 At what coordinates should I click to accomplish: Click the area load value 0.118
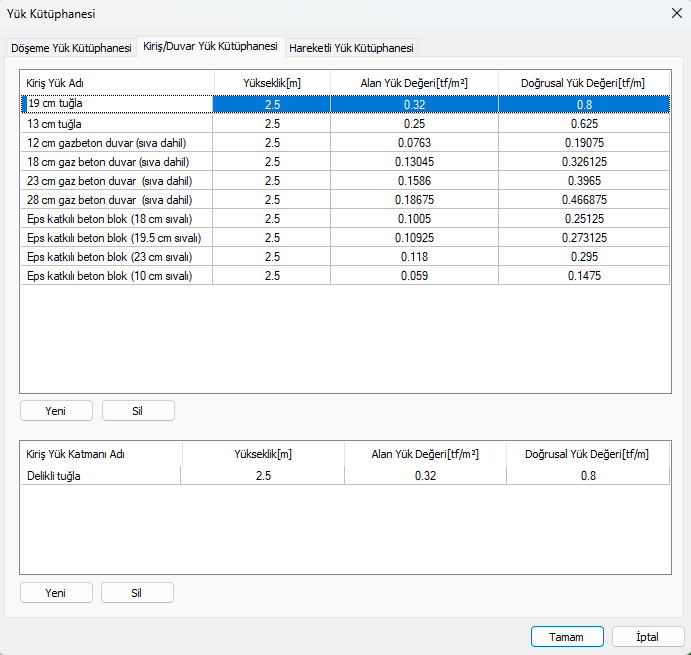414,257
